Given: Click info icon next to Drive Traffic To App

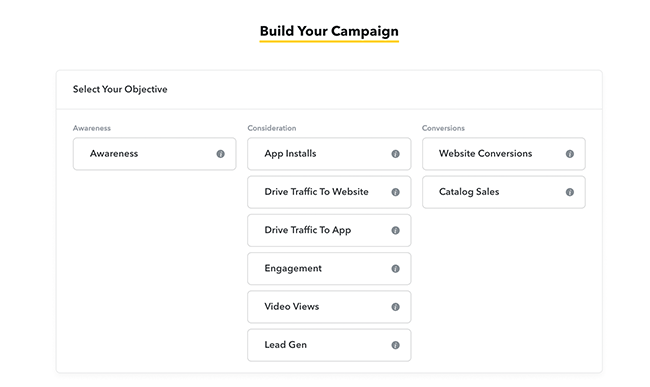Looking at the screenshot, I should point(395,230).
